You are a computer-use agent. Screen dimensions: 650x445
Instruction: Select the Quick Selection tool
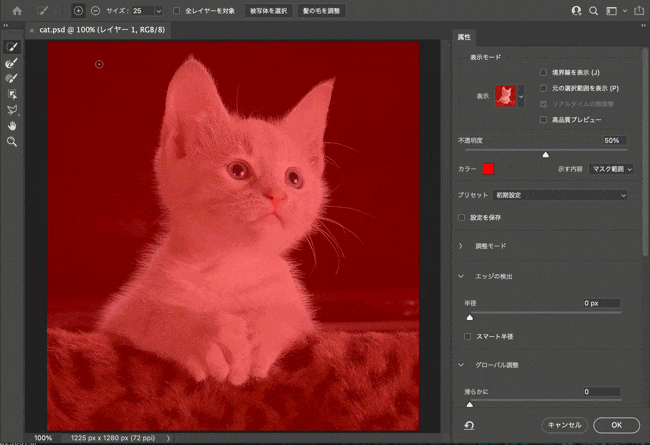[12, 47]
